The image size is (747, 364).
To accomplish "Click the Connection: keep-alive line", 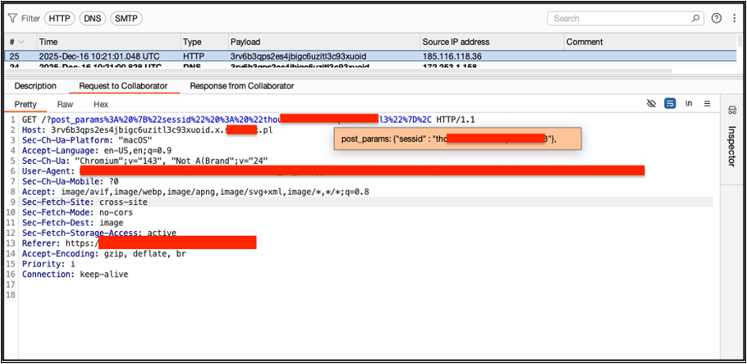I will [75, 274].
